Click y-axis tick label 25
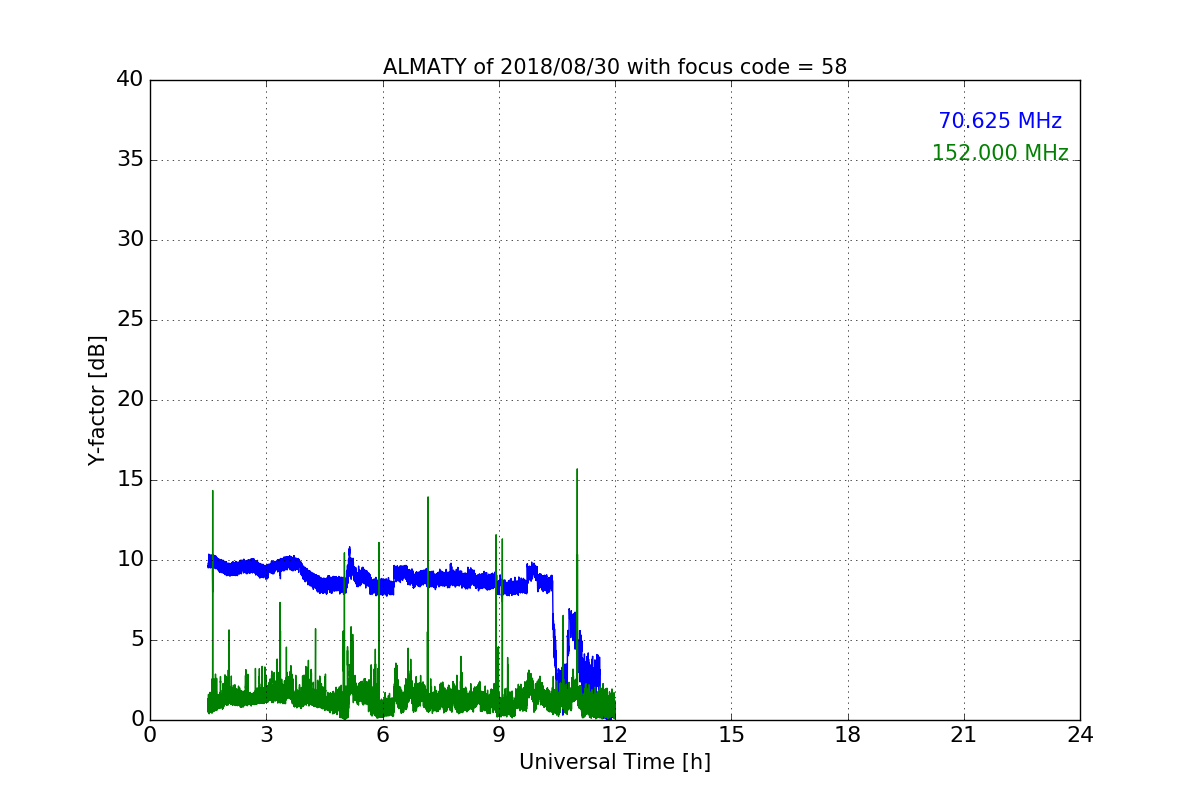Viewport: 1200px width, 800px height. point(129,320)
